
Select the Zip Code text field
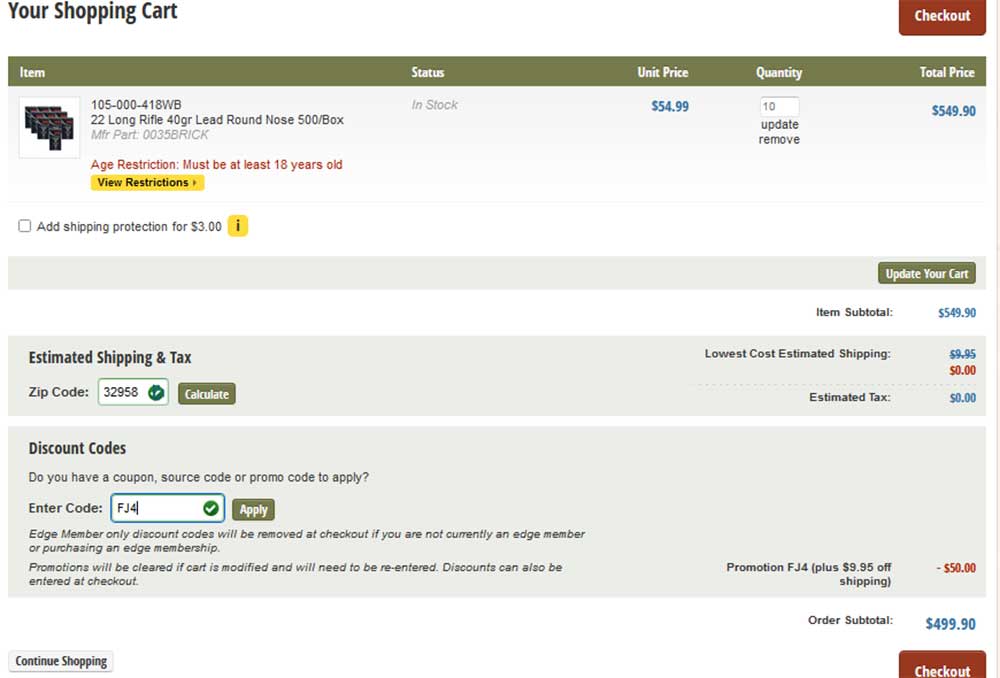123,393
